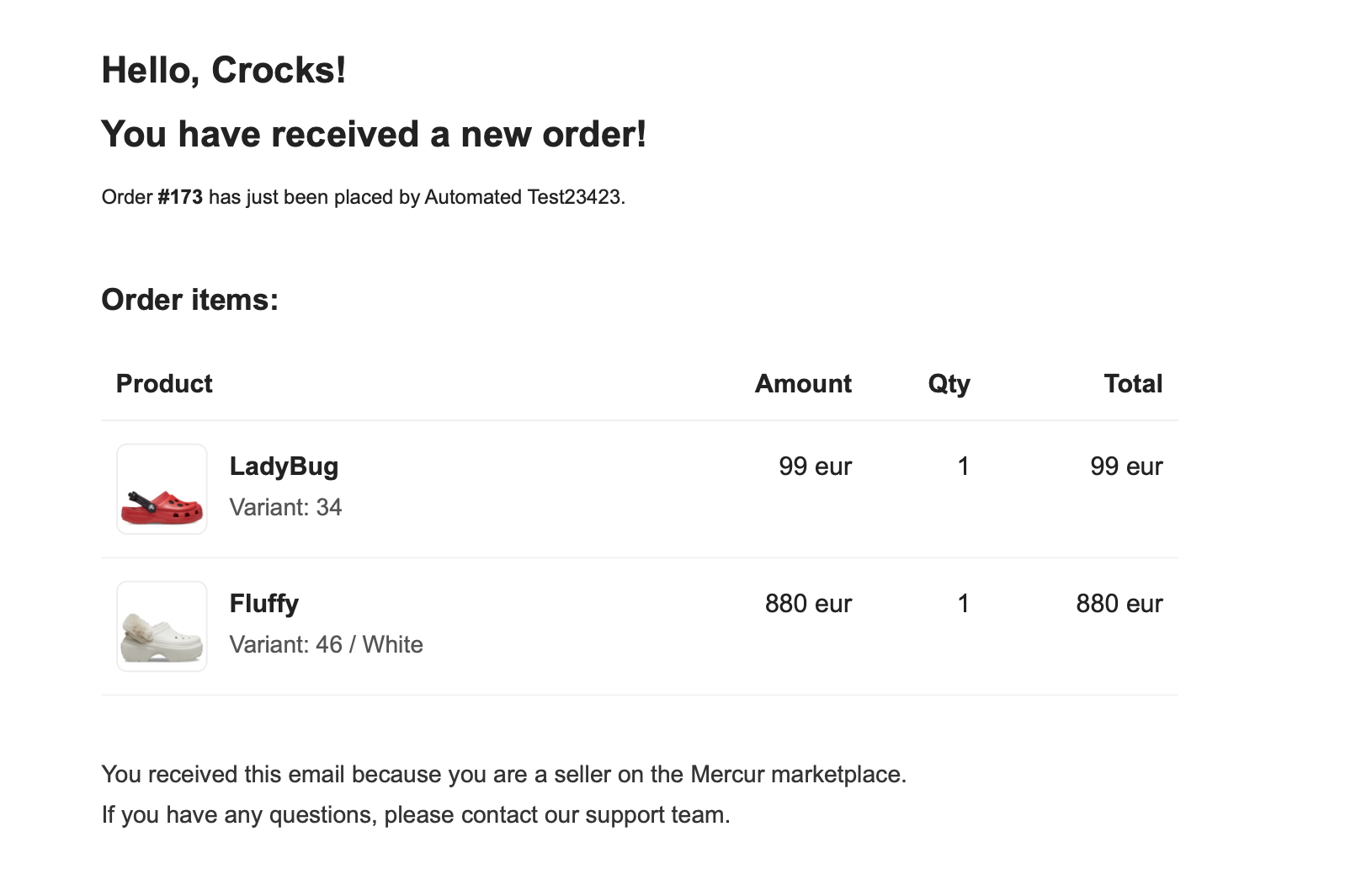Click the white Fluffy clog thumbnail
Image resolution: width=1372 pixels, height=896 pixels.
click(x=162, y=627)
